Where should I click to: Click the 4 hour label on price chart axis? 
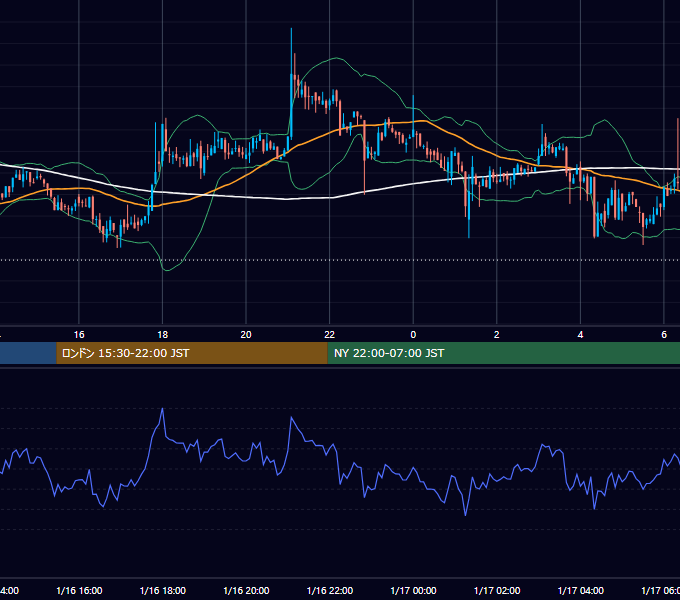580,334
